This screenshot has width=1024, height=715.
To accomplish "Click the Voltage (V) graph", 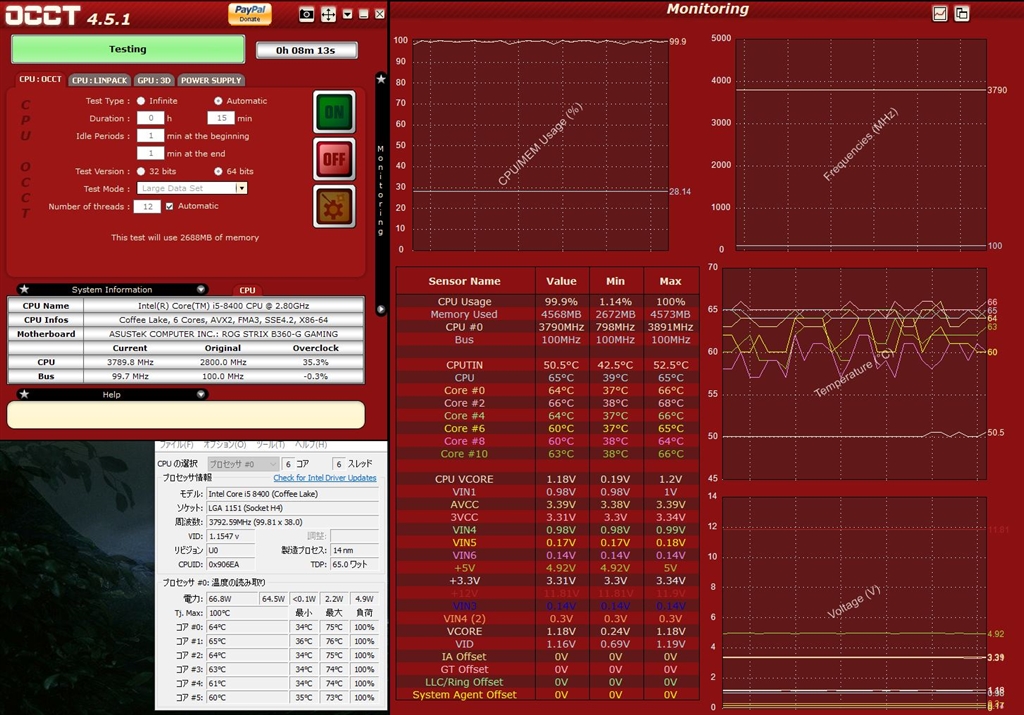I will pos(854,601).
